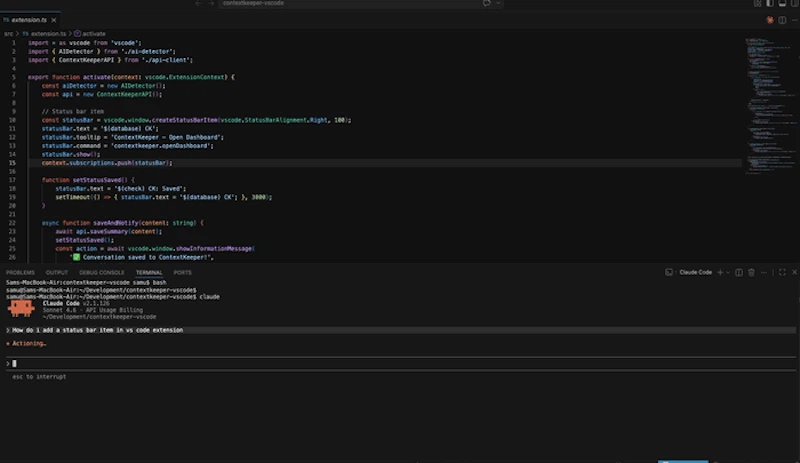Click terminal shell icon beside Claude Code
The width and height of the screenshot is (800, 463).
[x=669, y=273]
